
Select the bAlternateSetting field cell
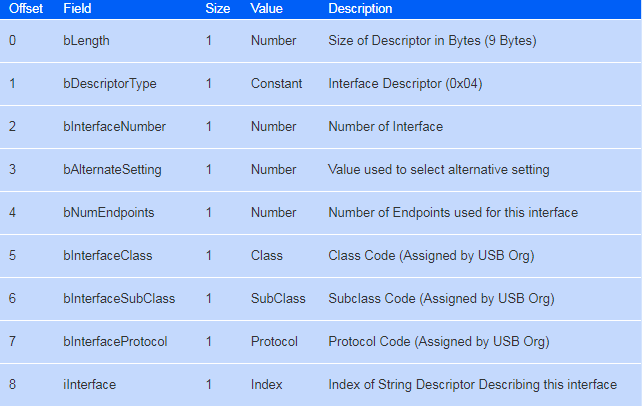click(x=112, y=170)
